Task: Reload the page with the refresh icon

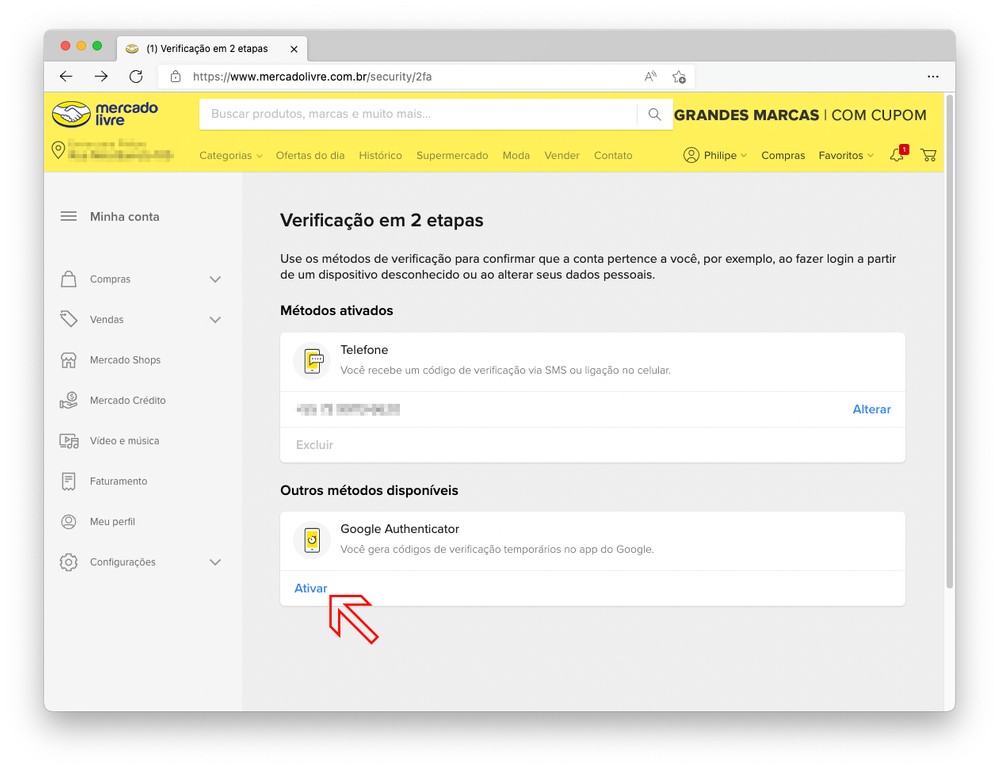Action: tap(136, 76)
